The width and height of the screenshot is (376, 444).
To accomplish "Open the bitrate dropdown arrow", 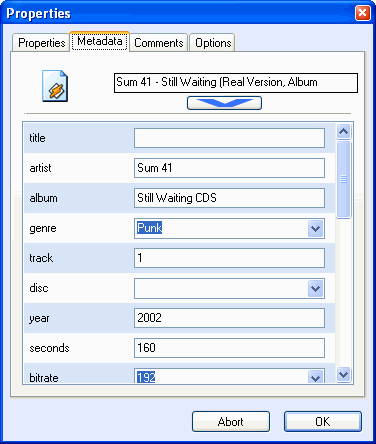I will pyautogui.click(x=315, y=377).
